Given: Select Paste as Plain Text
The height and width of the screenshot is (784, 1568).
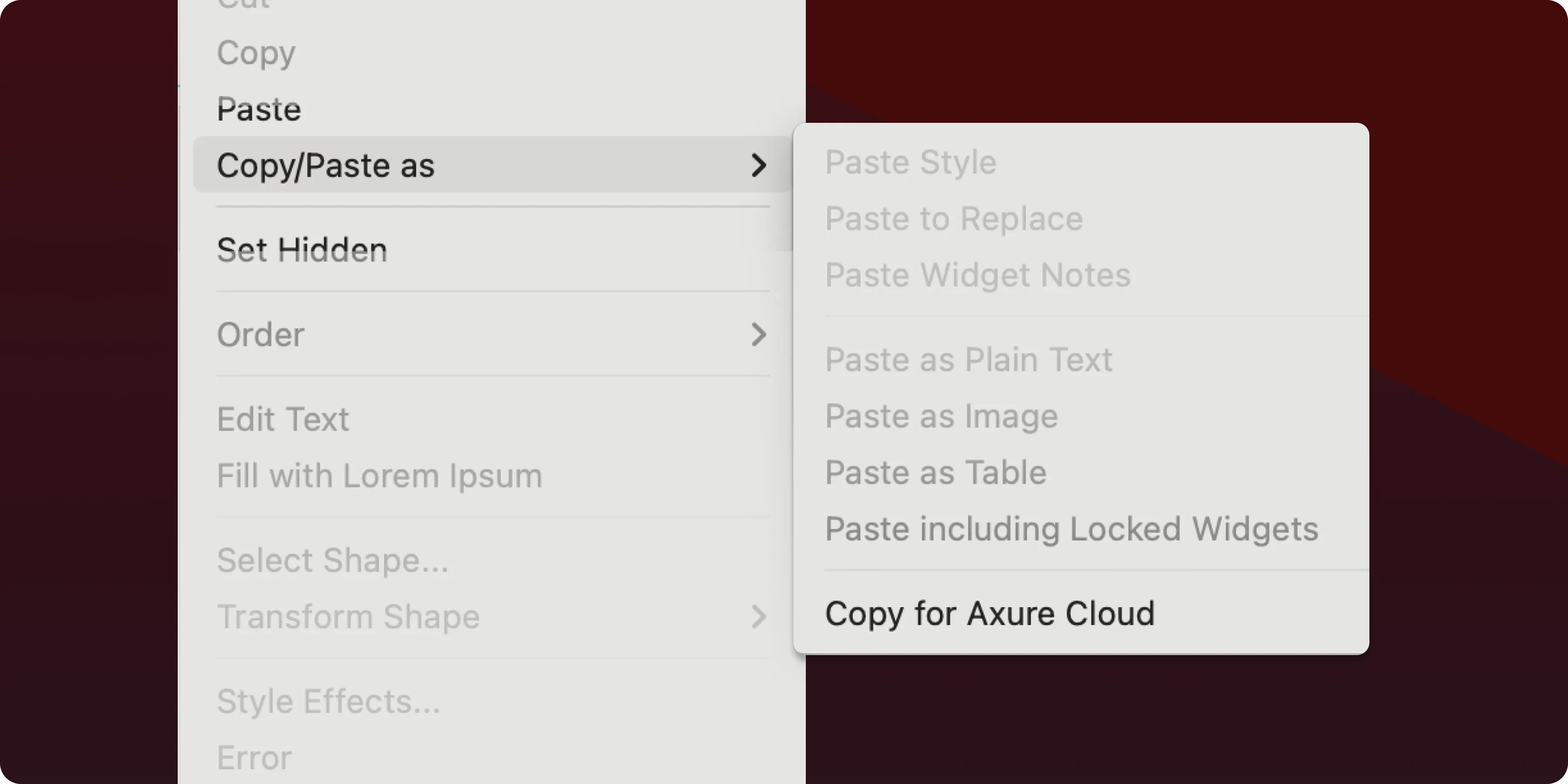Looking at the screenshot, I should coord(969,360).
